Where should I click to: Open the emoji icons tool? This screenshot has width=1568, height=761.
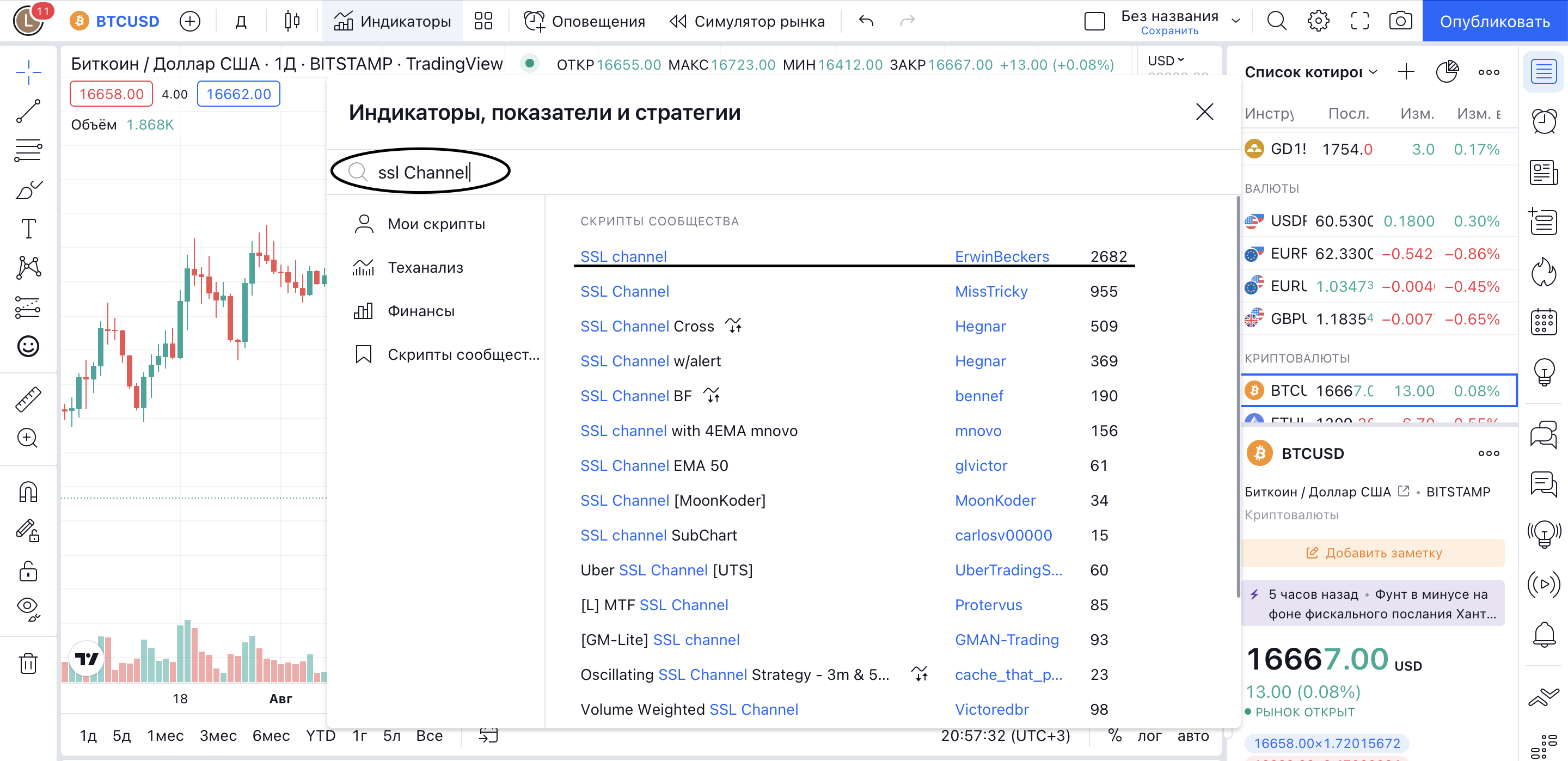tap(28, 346)
